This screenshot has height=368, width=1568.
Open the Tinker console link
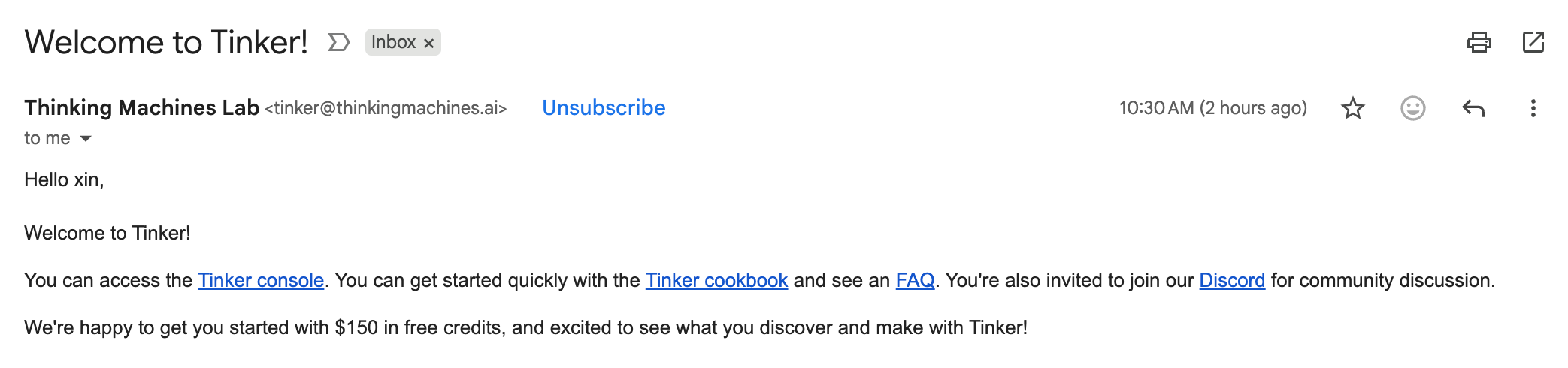point(261,280)
